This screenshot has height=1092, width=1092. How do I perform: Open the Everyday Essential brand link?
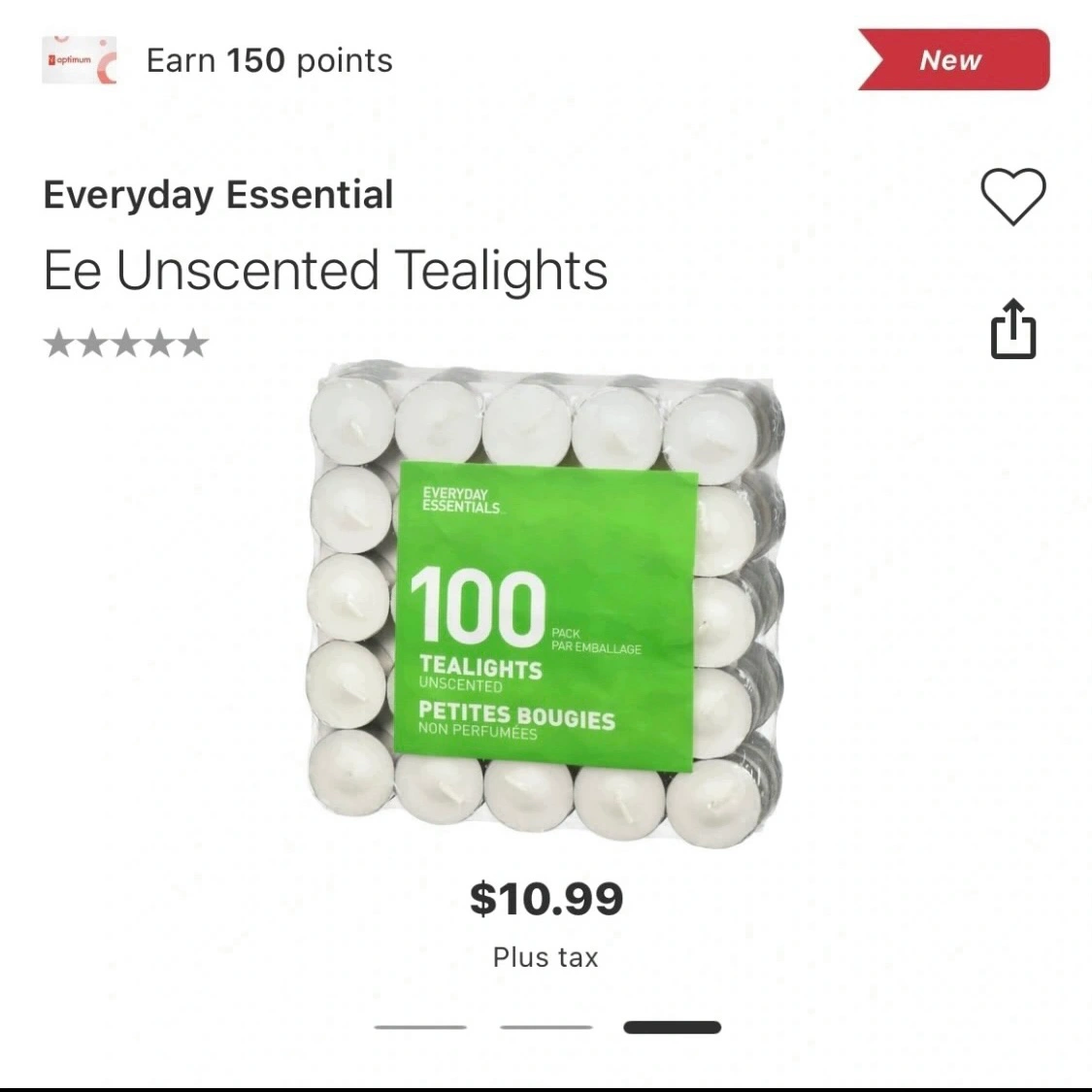pyautogui.click(x=218, y=194)
